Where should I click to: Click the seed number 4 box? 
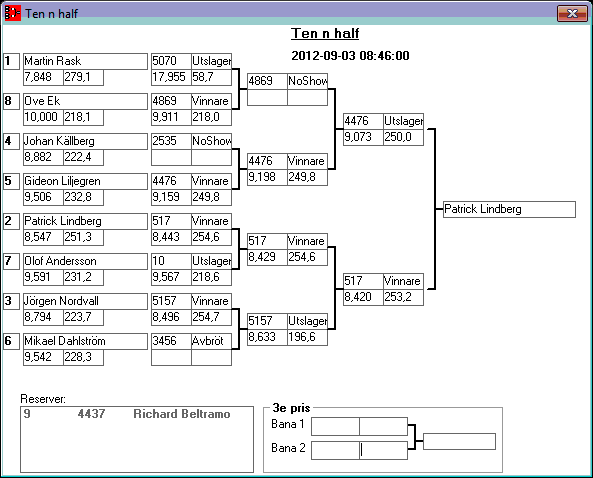(x=11, y=141)
